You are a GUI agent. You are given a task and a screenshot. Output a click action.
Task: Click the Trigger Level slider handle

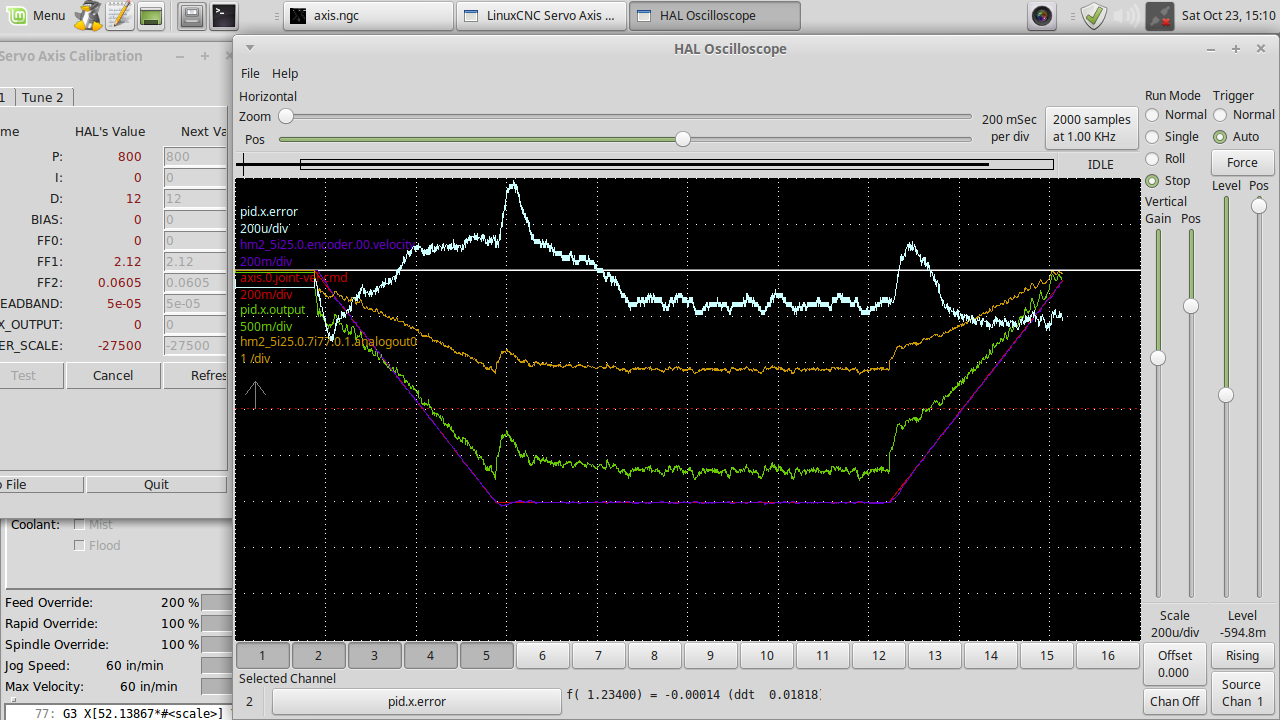pos(1226,396)
